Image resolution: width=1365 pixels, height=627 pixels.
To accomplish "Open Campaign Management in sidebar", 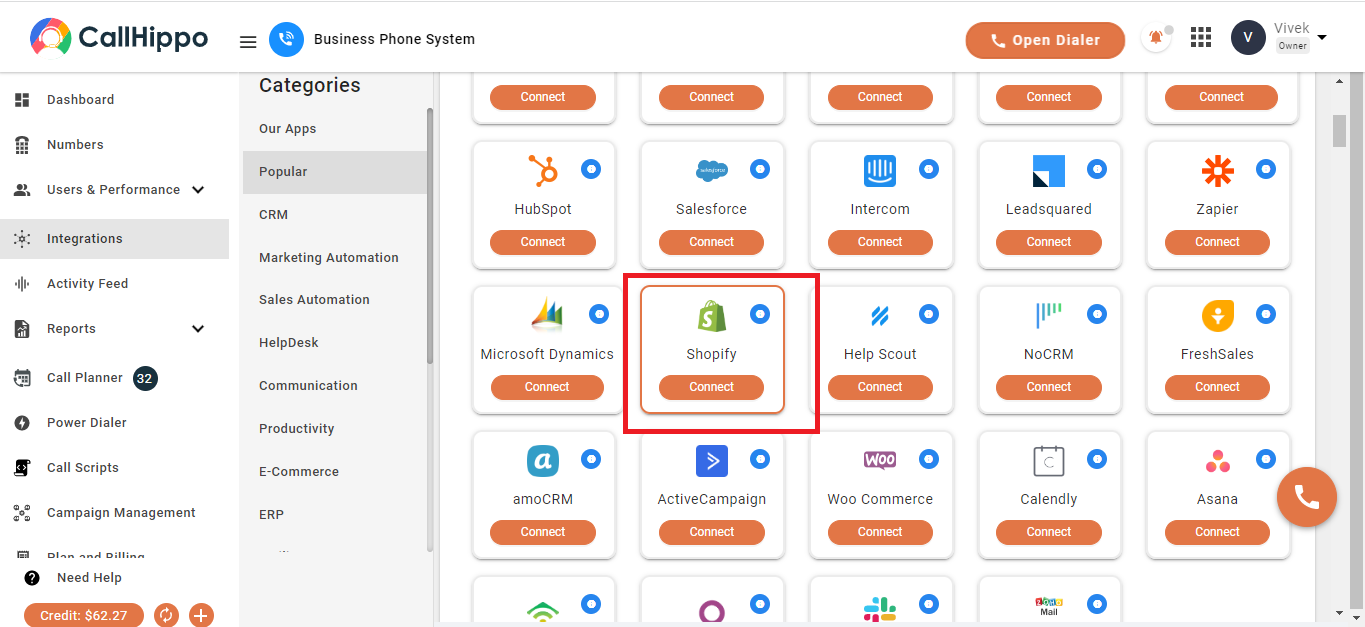I will click(x=114, y=513).
